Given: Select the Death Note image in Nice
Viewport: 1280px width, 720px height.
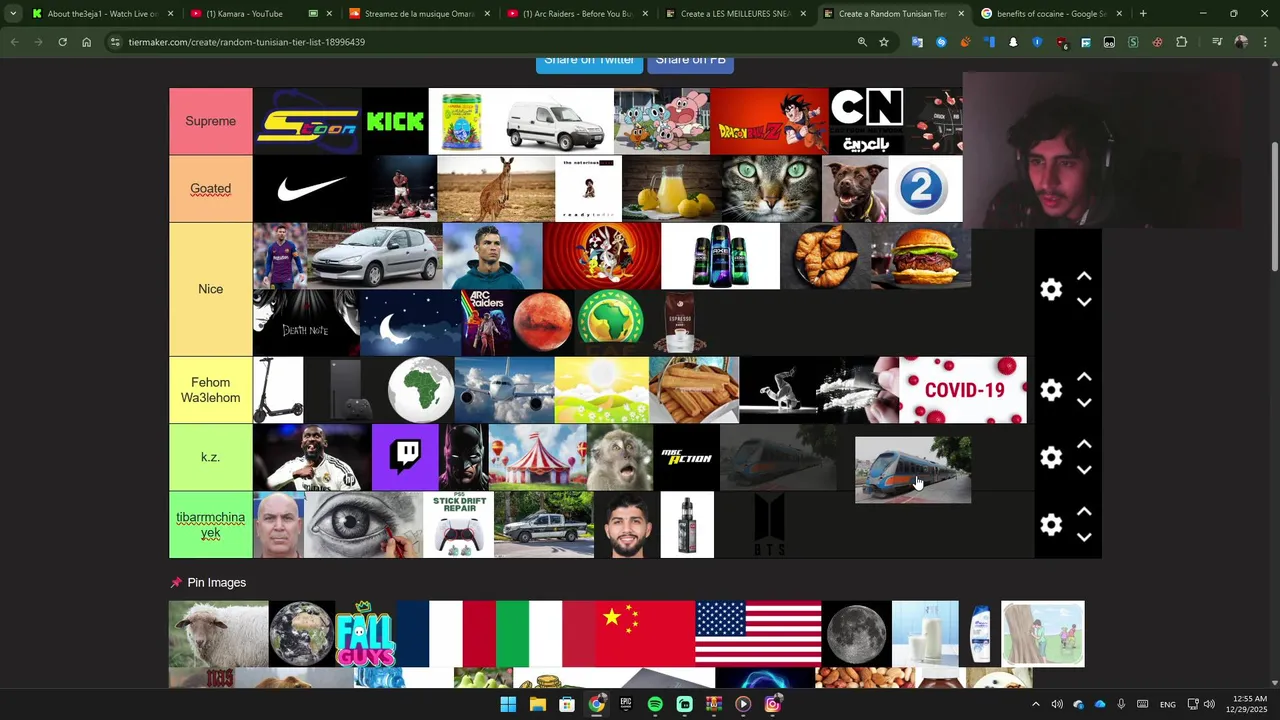Looking at the screenshot, I should pyautogui.click(x=306, y=323).
